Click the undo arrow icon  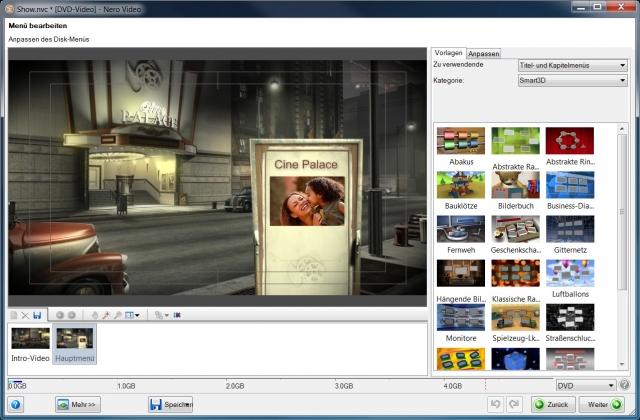click(494, 404)
